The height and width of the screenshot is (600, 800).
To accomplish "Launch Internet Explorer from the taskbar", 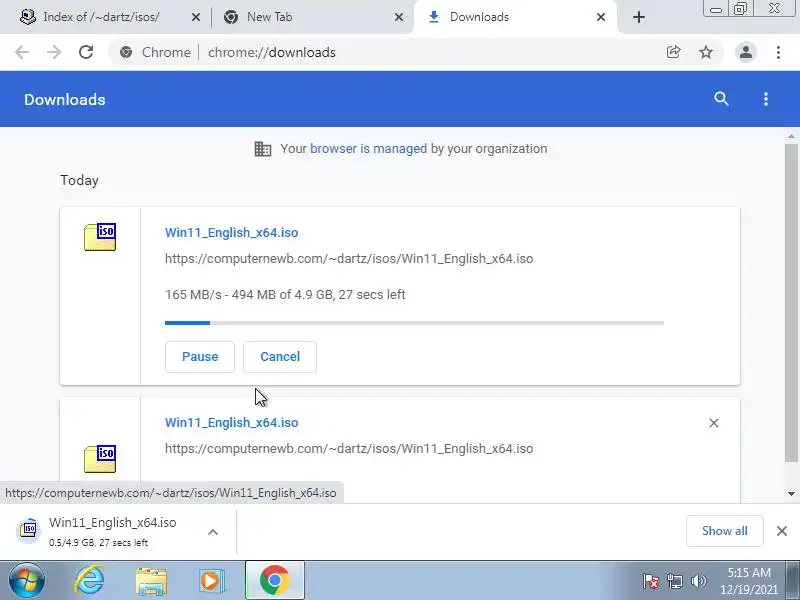I will [x=89, y=581].
